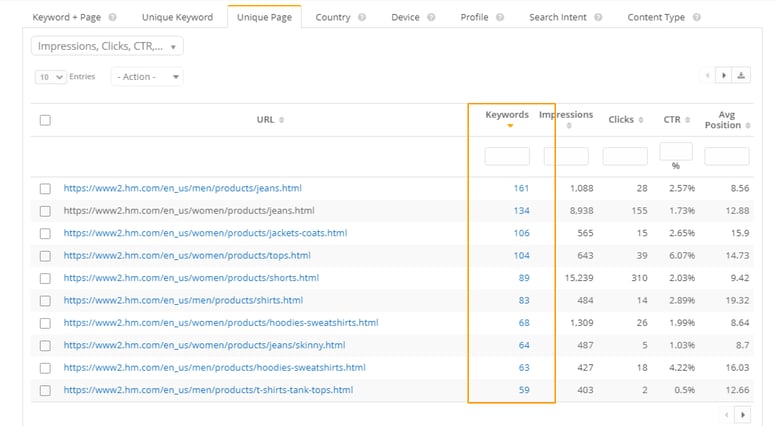Check men hoodies-sweatshirts.html row checkbox
The height and width of the screenshot is (426, 777).
click(x=45, y=368)
